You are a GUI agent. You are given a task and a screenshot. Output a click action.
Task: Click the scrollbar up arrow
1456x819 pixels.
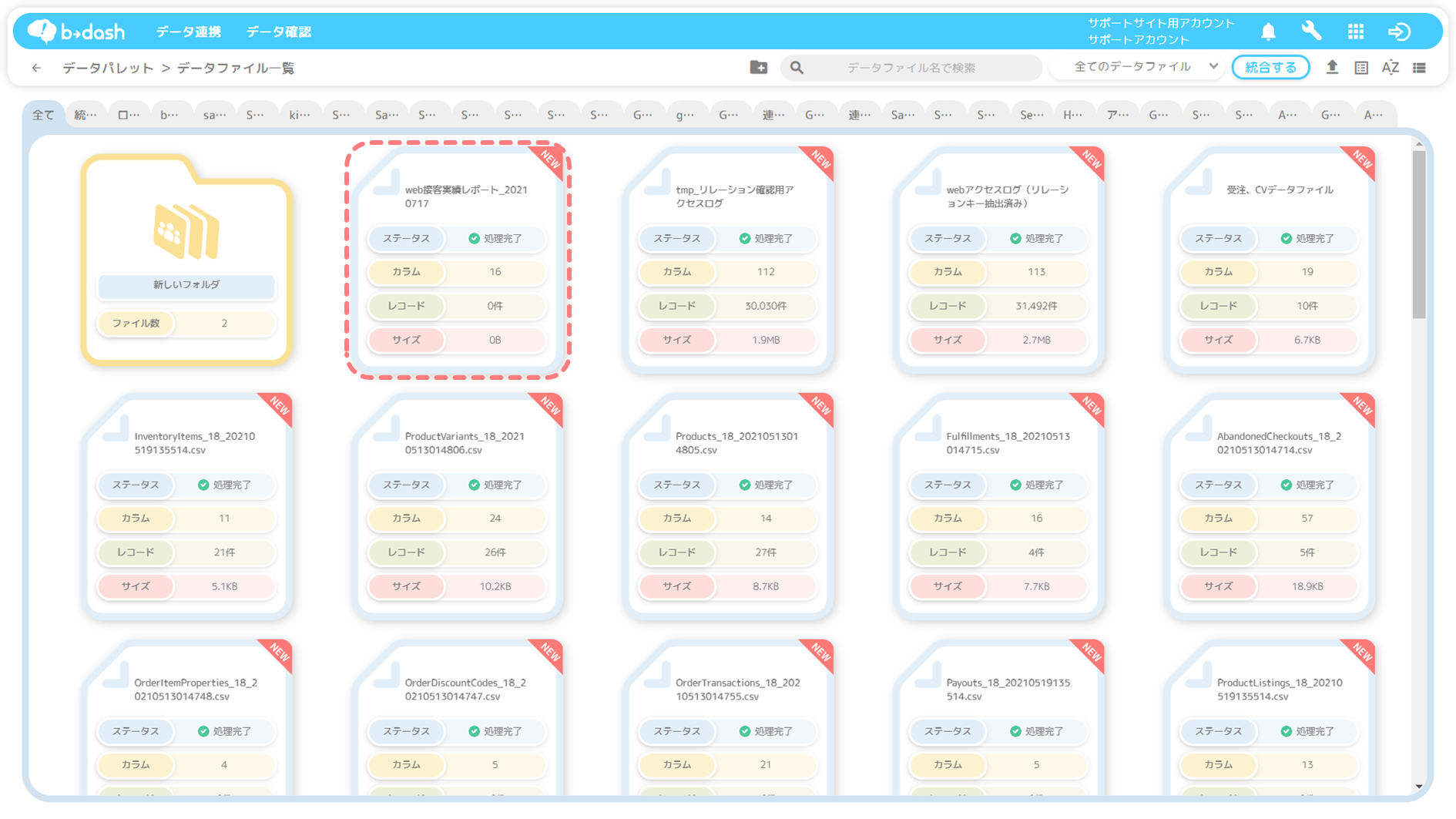pyautogui.click(x=1419, y=143)
